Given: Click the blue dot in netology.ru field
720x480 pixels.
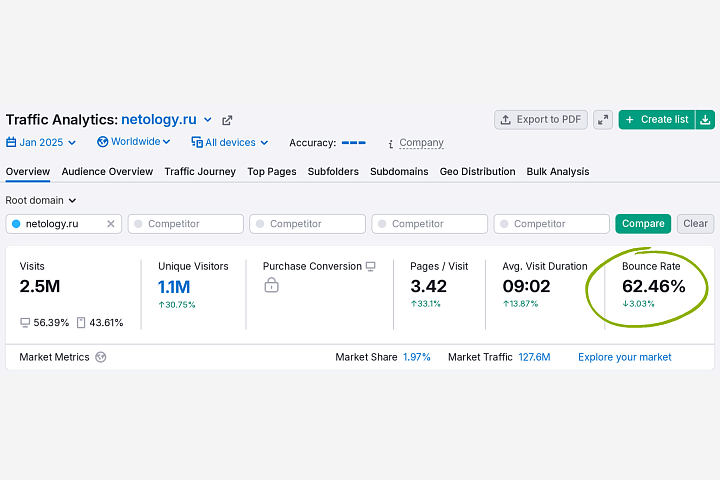Looking at the screenshot, I should 16,224.
